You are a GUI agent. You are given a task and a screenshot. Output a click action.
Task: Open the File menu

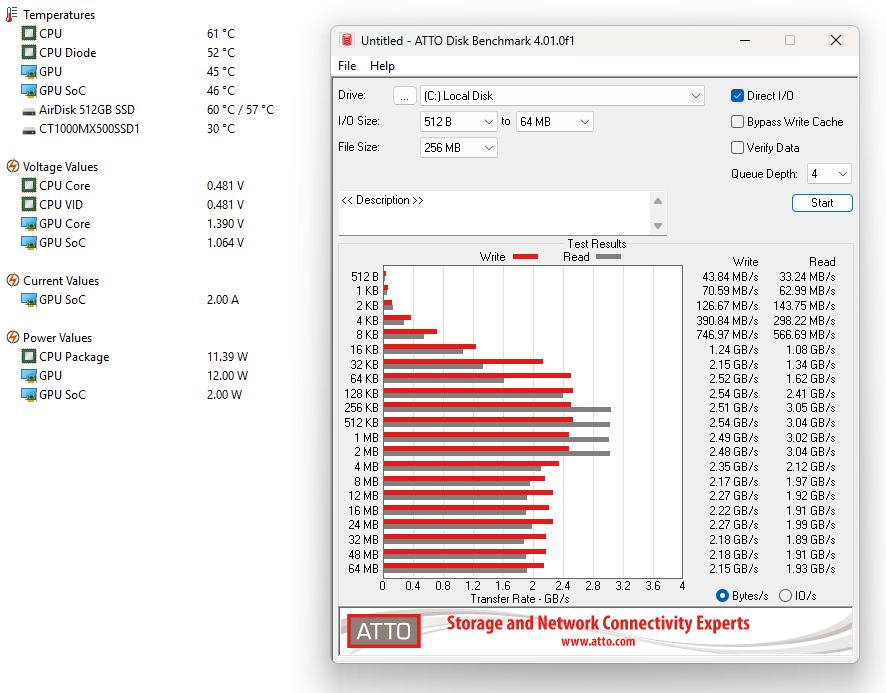347,66
